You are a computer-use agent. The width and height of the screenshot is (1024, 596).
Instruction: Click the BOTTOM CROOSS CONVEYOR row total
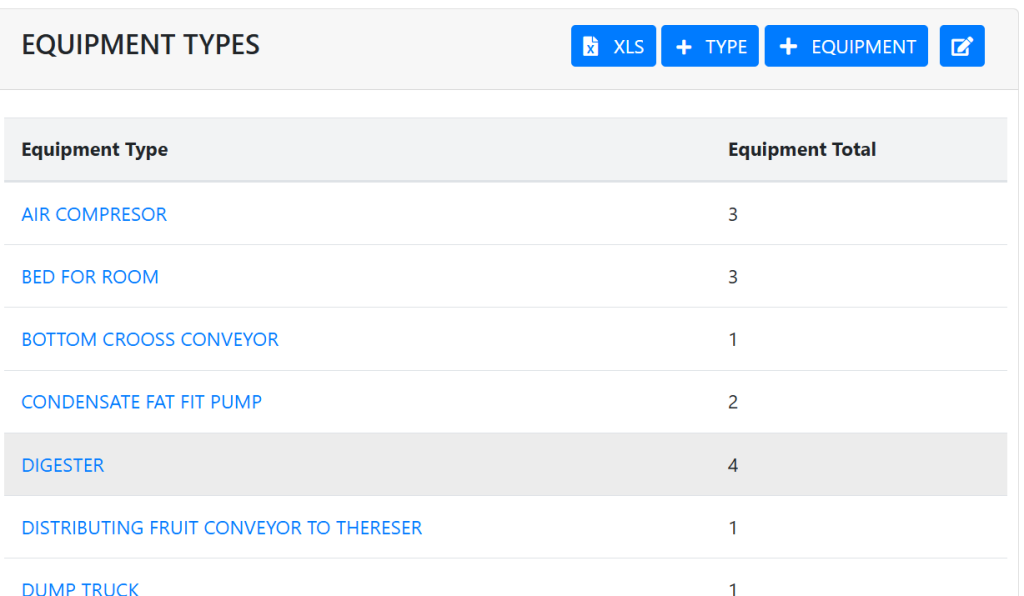pos(733,340)
